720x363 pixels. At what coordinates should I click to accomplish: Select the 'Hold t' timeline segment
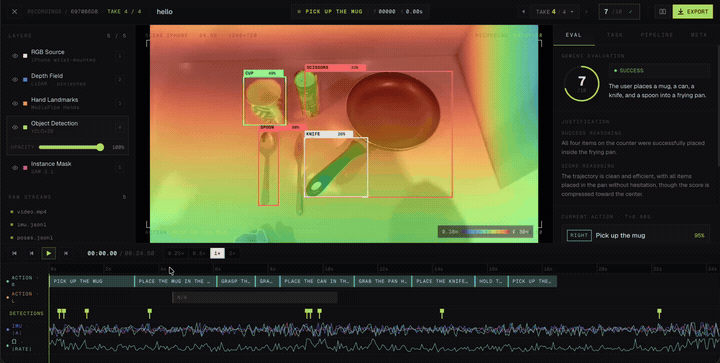[491, 281]
